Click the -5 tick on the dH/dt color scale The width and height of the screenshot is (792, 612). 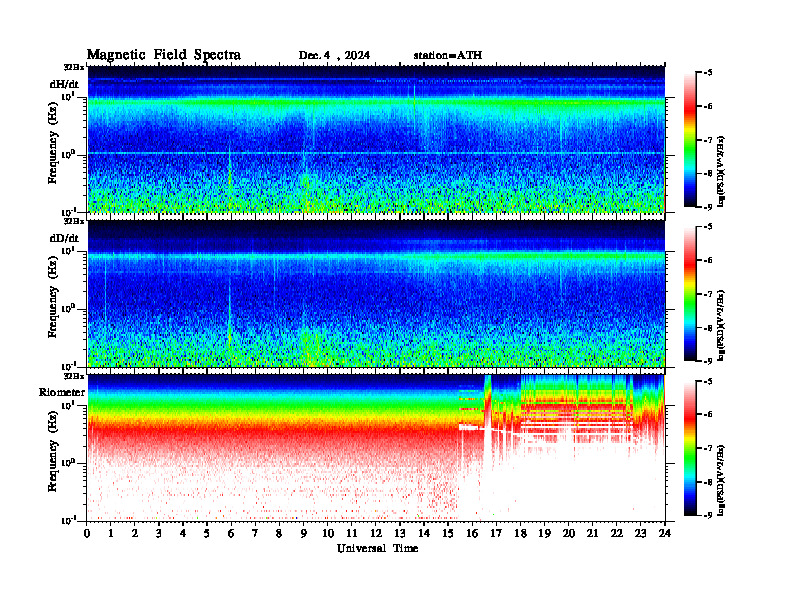tap(708, 73)
